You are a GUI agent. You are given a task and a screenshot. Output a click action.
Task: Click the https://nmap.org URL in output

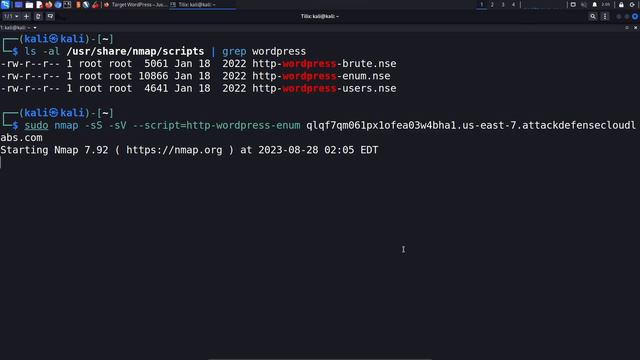174,150
